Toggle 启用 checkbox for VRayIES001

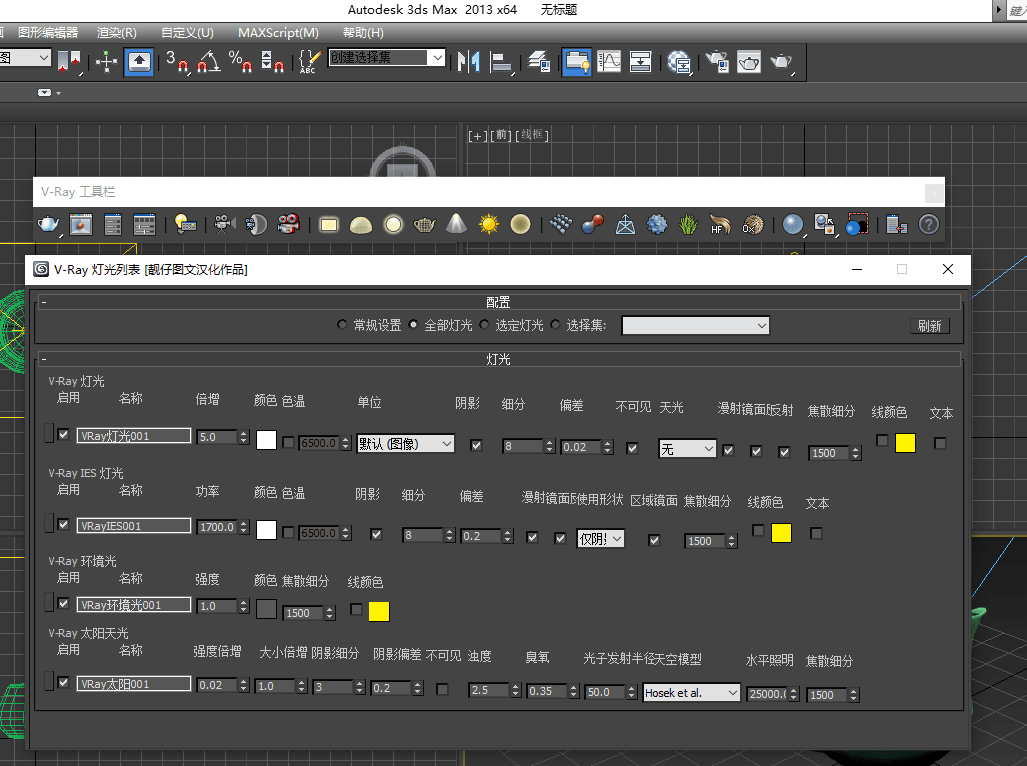(x=64, y=524)
